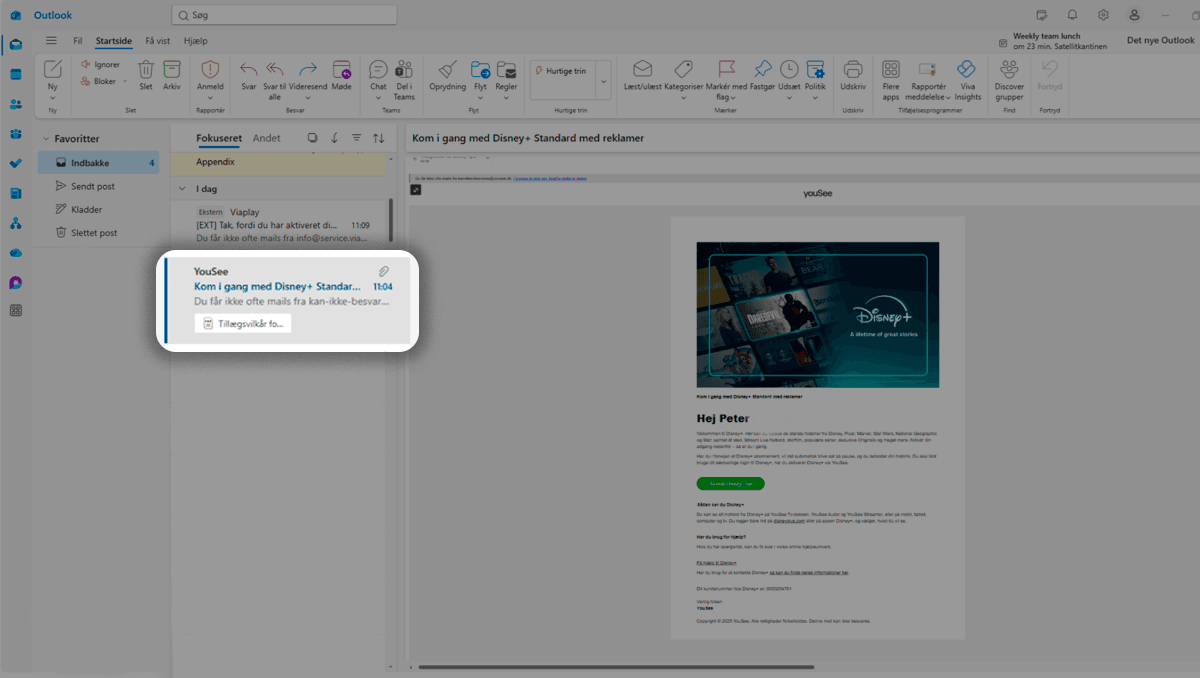This screenshot has height=678, width=1200.
Task: Open People contacts in the app bar
Action: (x=15, y=104)
